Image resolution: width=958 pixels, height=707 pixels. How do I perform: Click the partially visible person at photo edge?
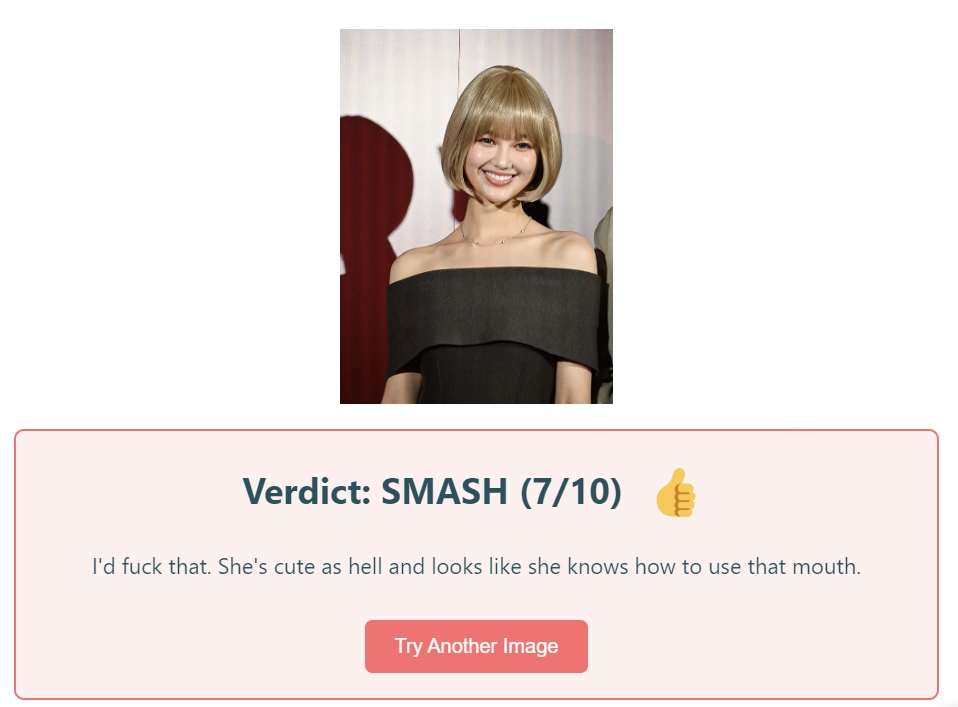point(605,306)
